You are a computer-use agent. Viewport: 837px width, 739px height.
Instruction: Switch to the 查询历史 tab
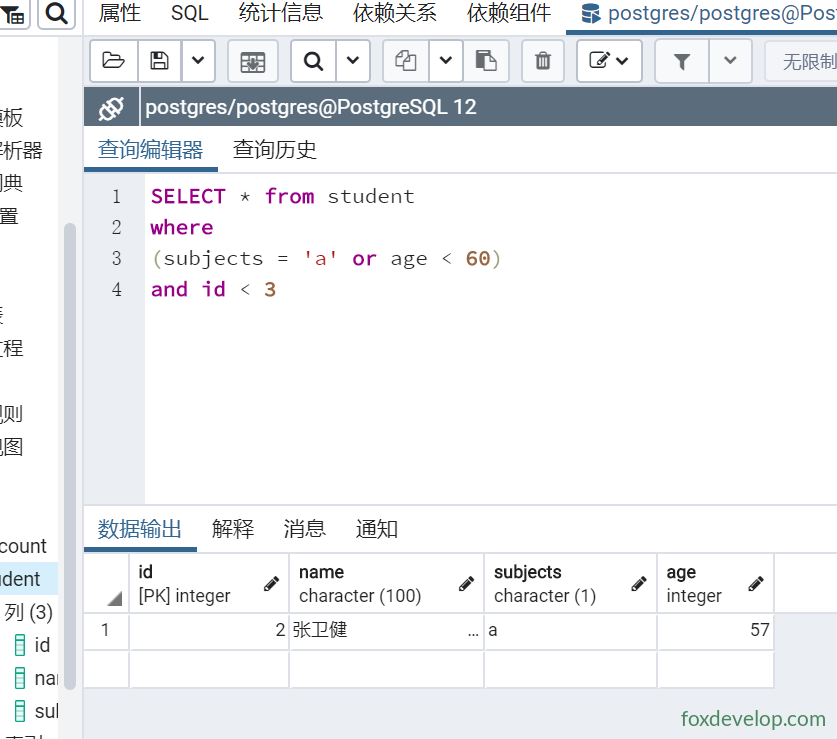point(274,150)
